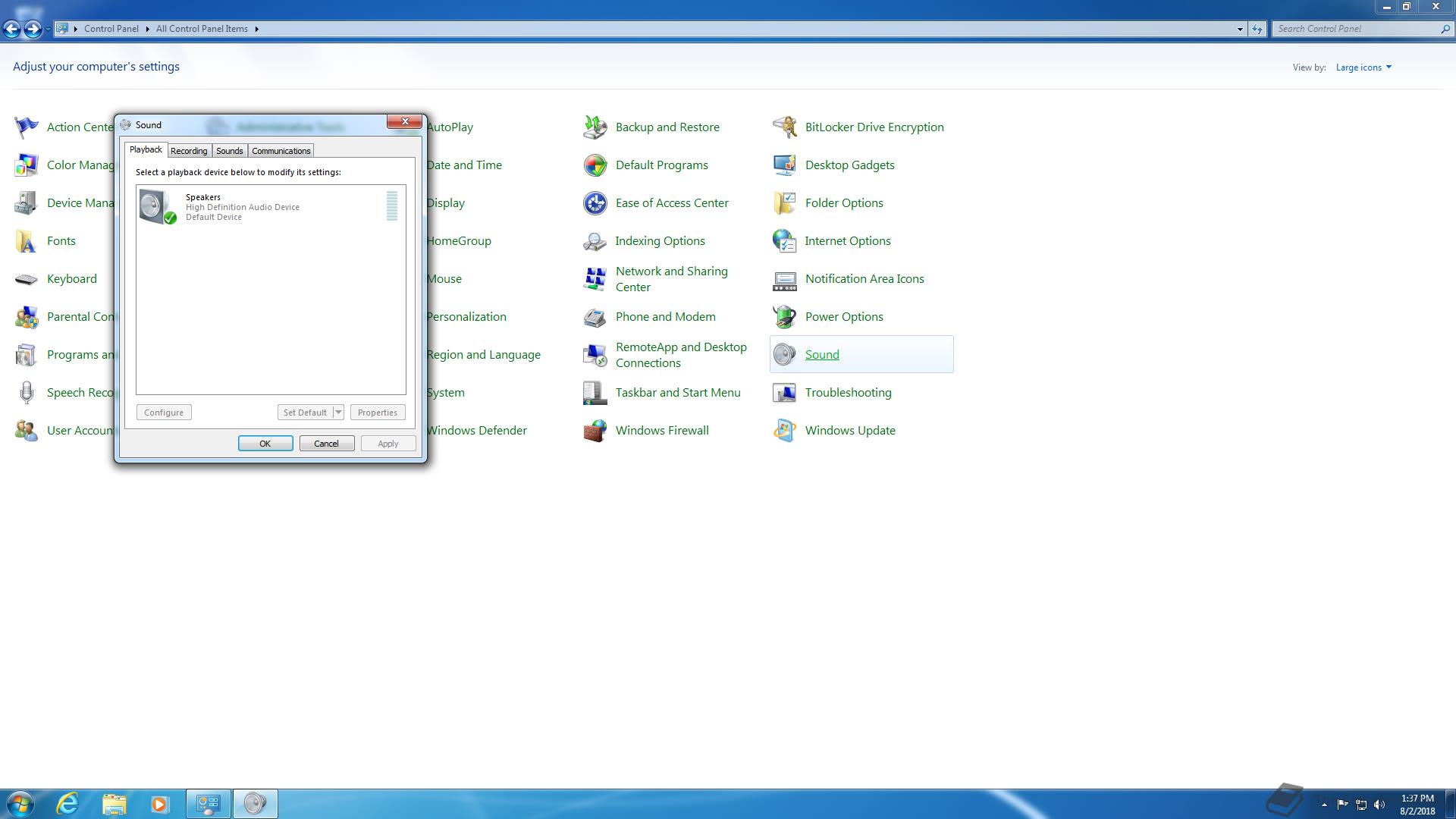Open the Windows Start menu
The height and width of the screenshot is (819, 1456).
20,804
